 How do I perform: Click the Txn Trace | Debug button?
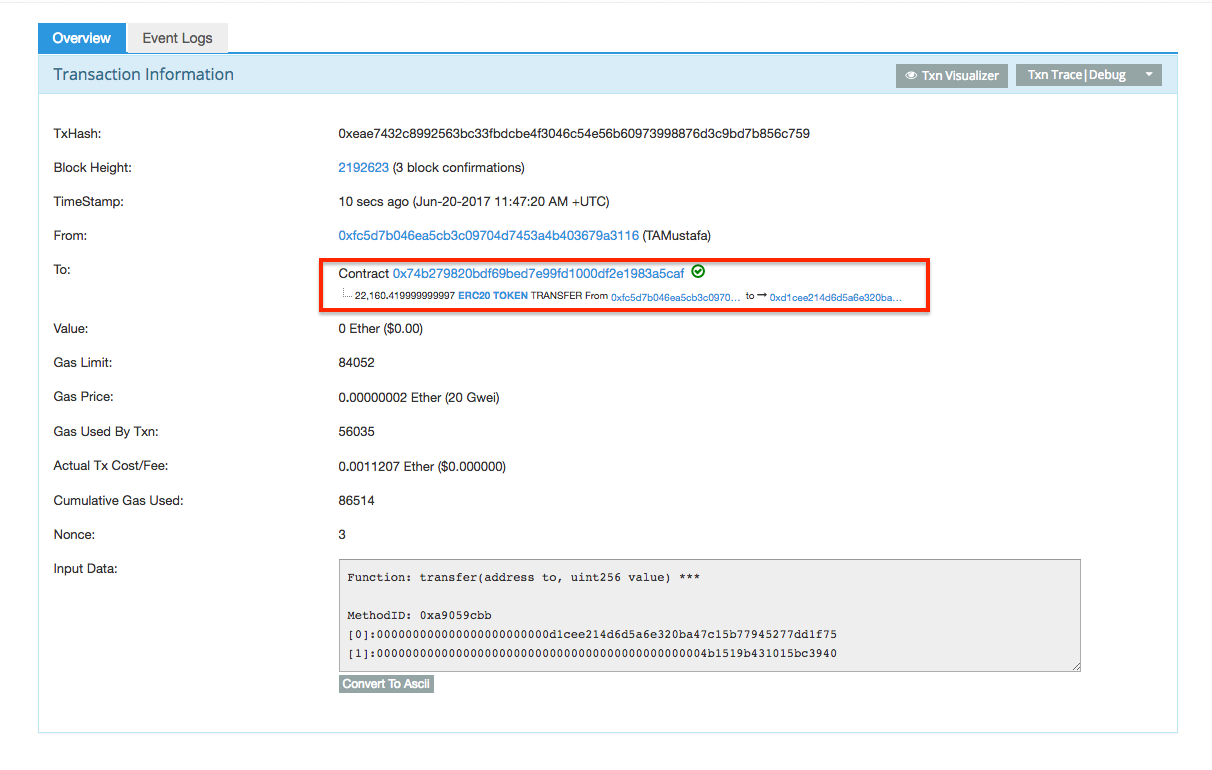click(x=1076, y=75)
